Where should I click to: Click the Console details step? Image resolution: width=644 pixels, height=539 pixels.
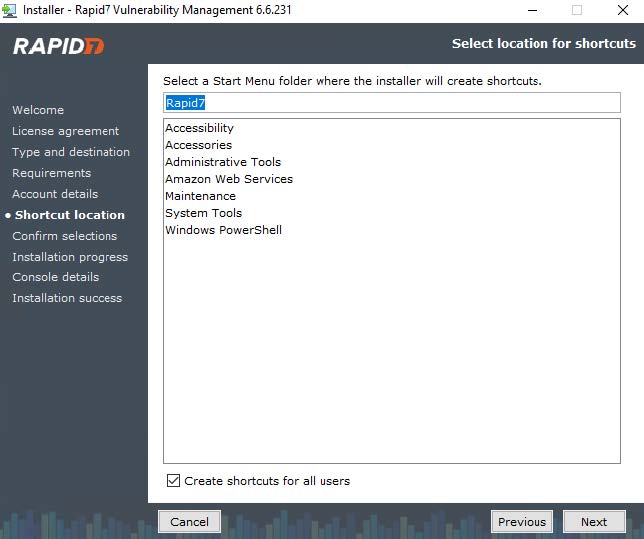(x=55, y=277)
